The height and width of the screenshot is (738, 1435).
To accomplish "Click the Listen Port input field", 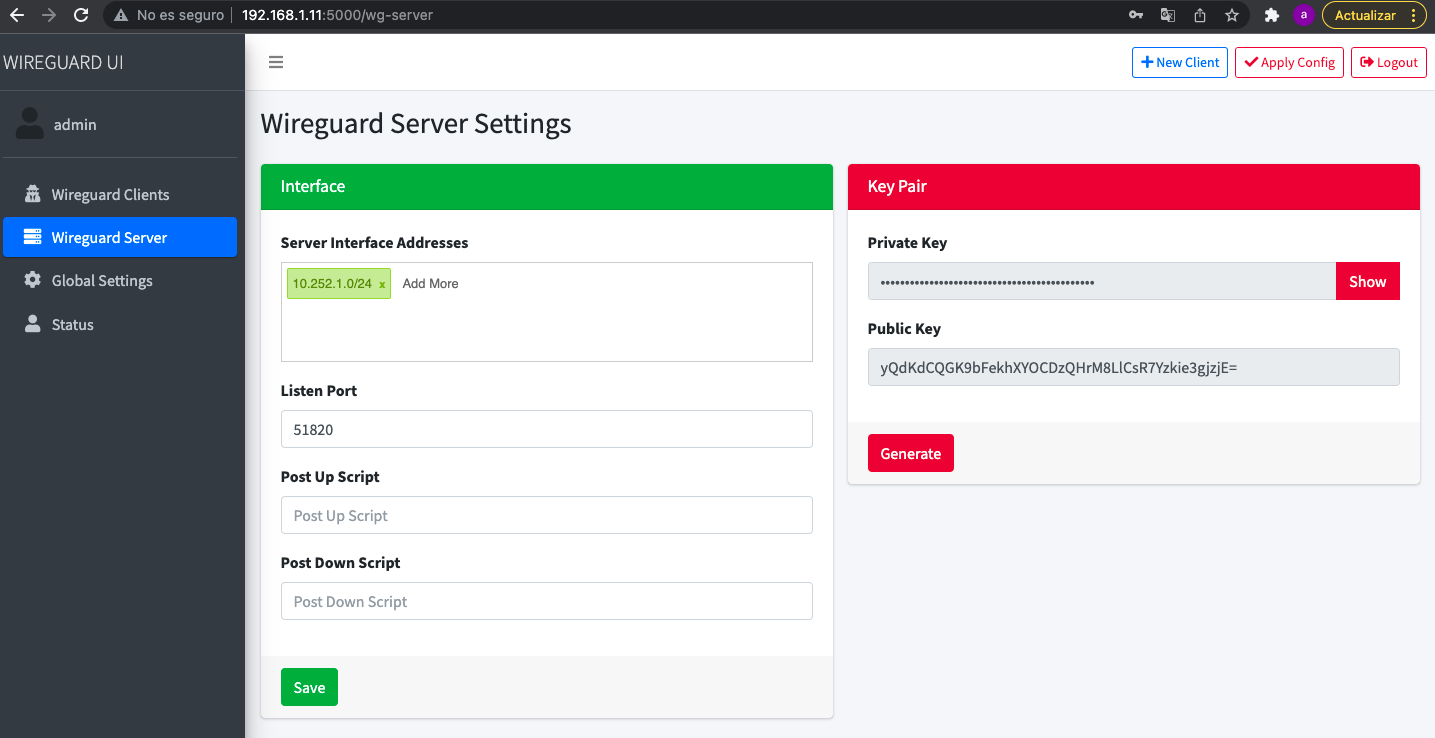I will (x=546, y=429).
